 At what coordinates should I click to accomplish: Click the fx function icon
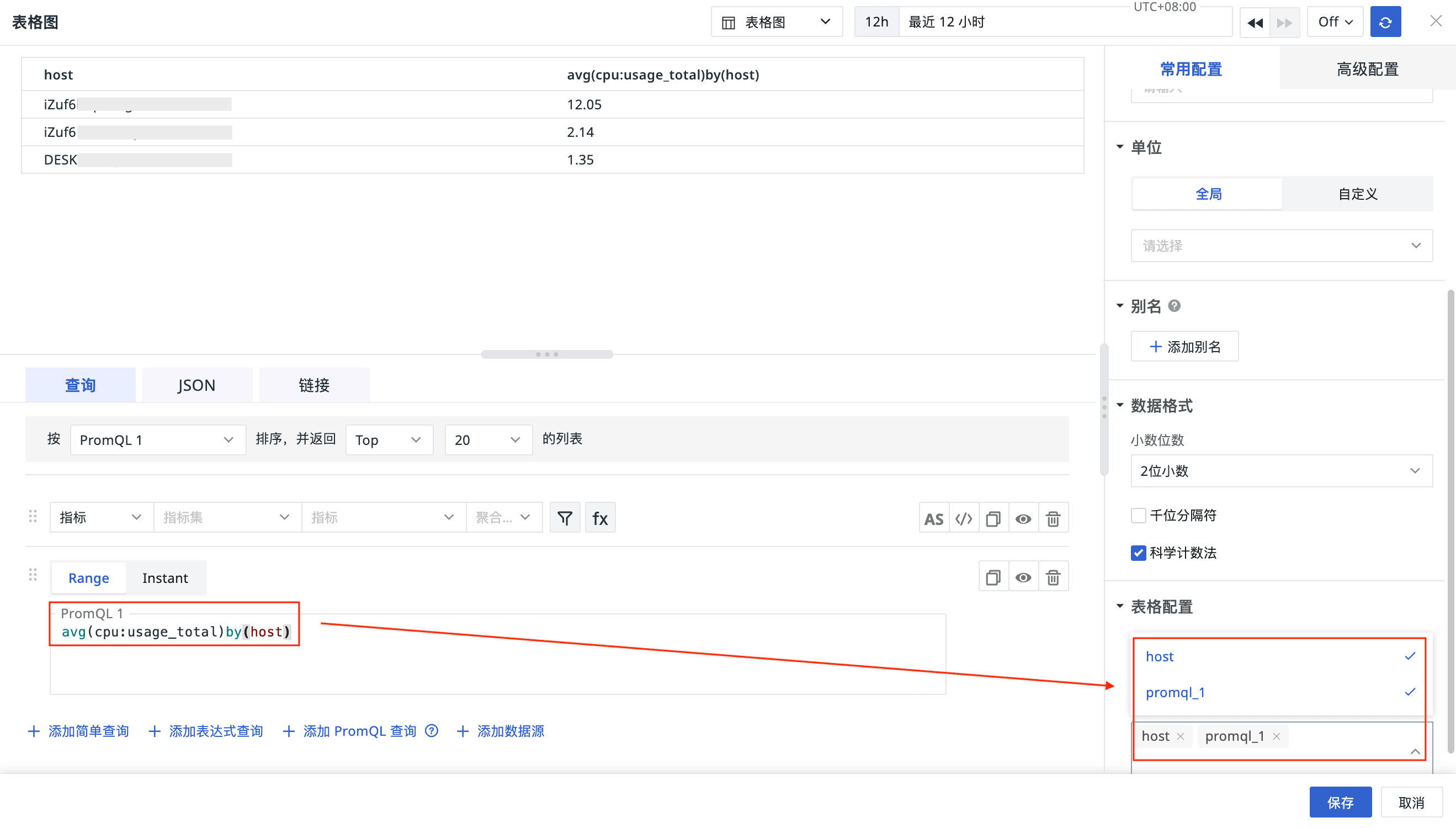[600, 518]
